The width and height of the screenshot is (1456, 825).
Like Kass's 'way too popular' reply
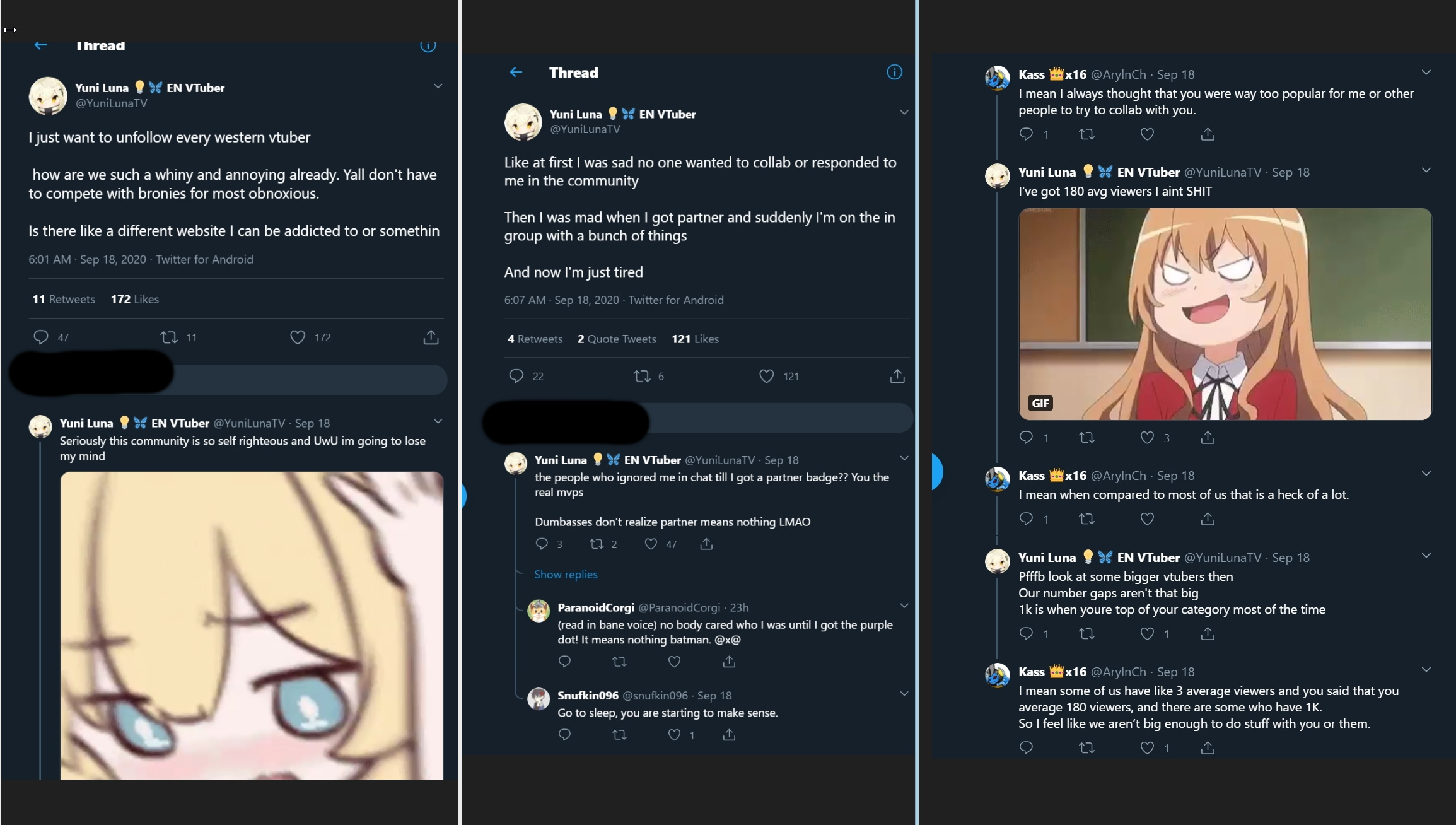1147,134
